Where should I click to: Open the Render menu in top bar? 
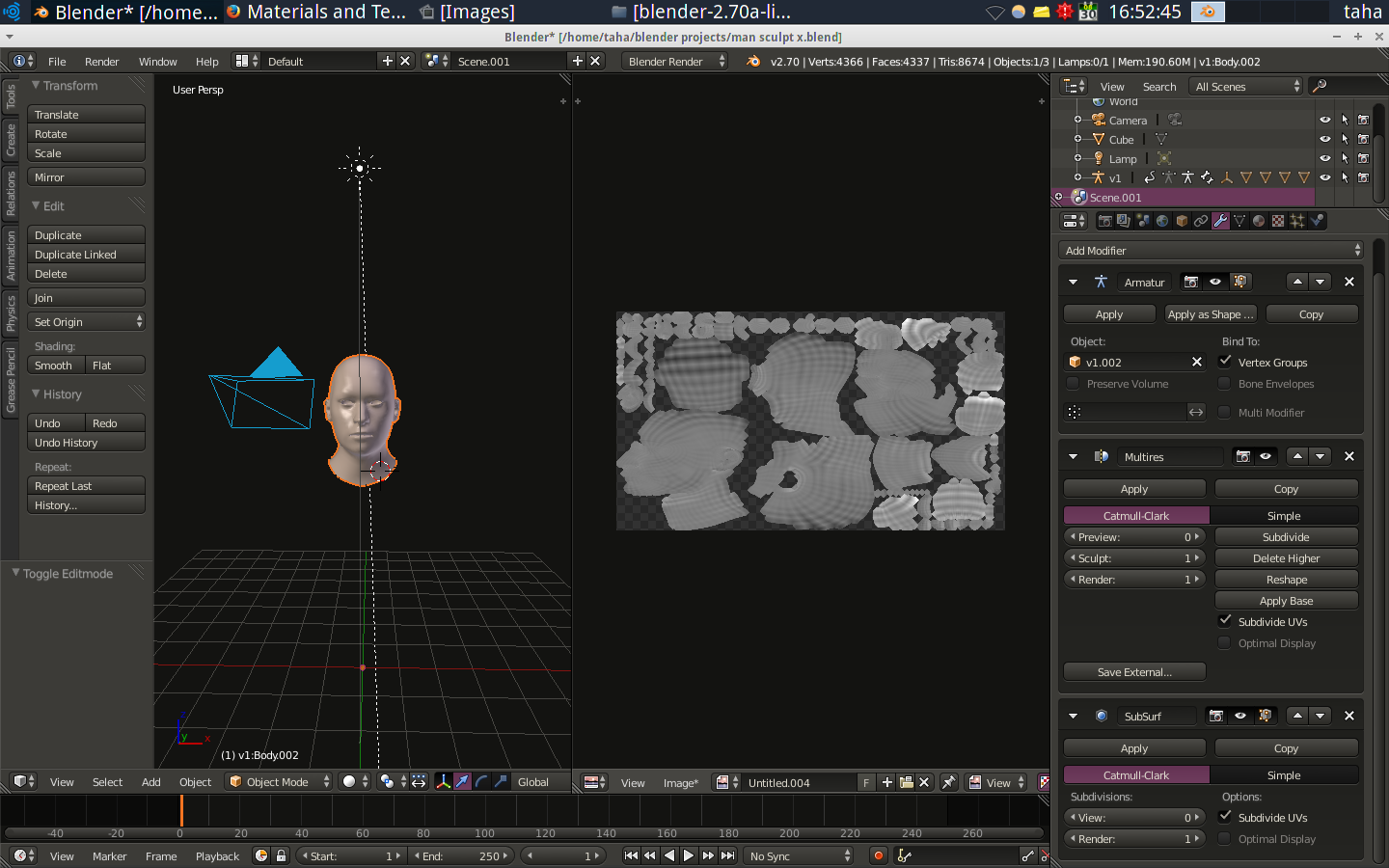101,61
